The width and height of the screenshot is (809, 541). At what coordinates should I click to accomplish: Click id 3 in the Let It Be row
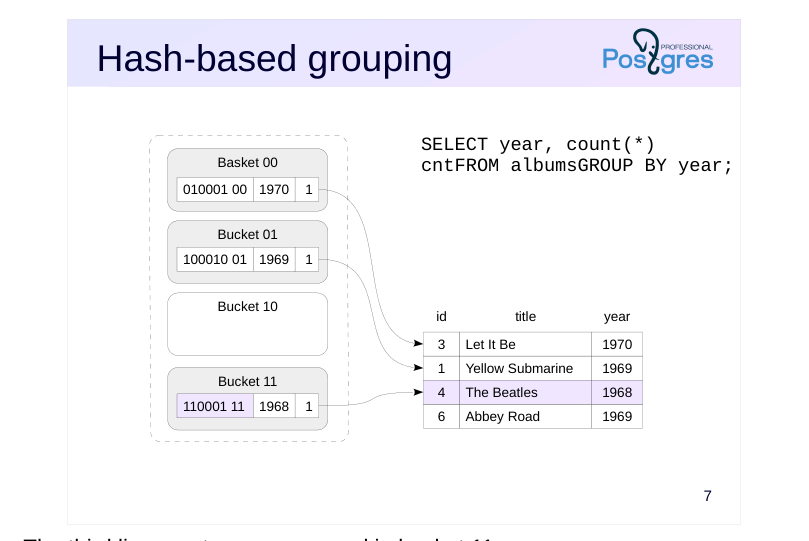coord(441,345)
